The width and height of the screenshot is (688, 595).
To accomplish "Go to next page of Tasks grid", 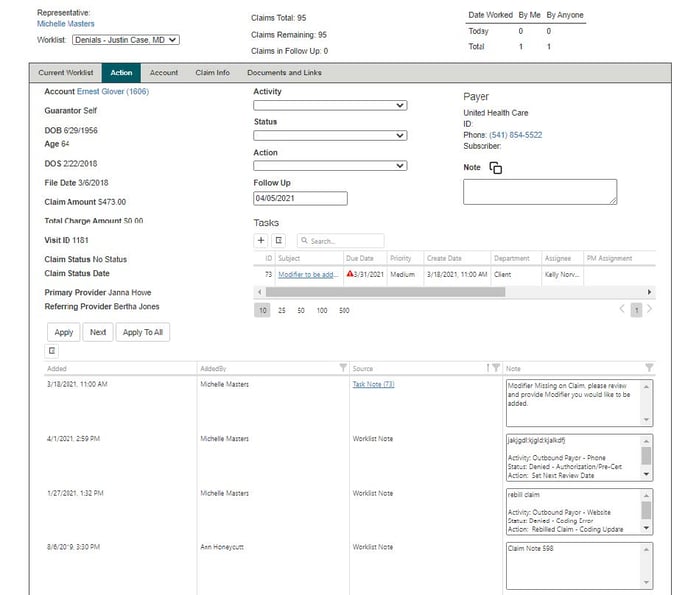I will tap(648, 310).
